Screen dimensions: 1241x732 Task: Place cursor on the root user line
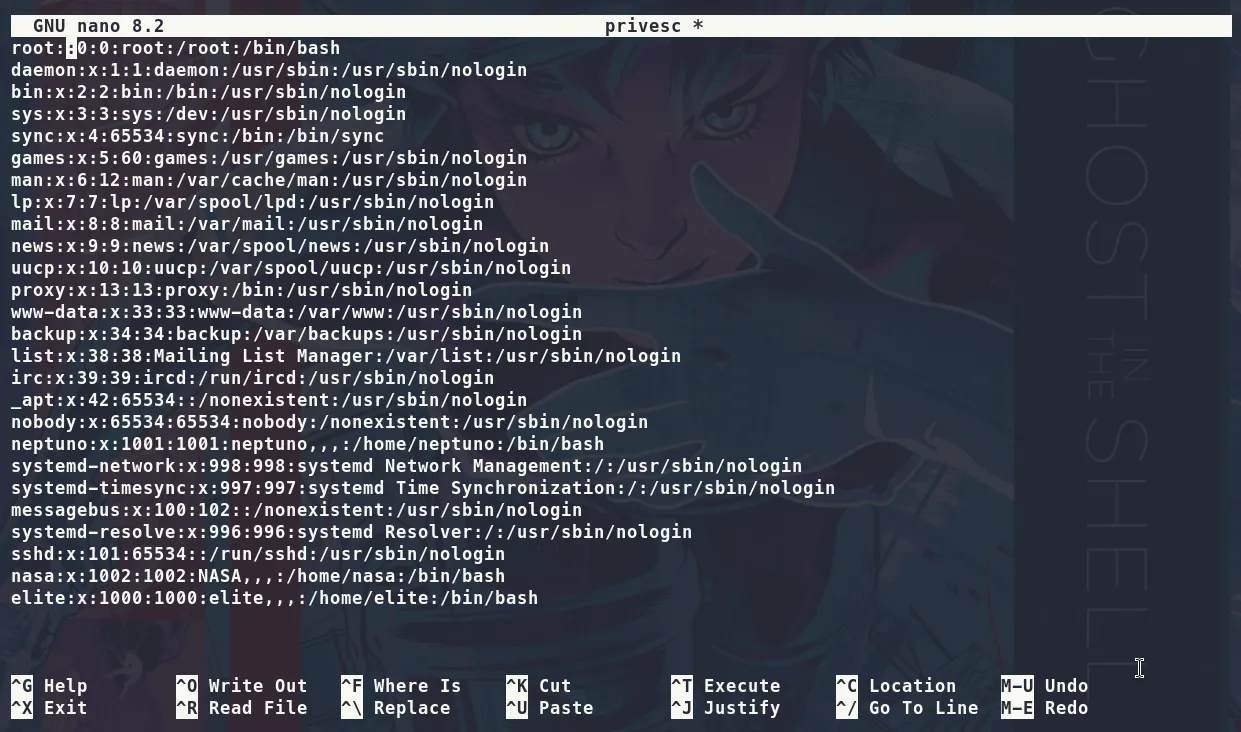[x=175, y=48]
